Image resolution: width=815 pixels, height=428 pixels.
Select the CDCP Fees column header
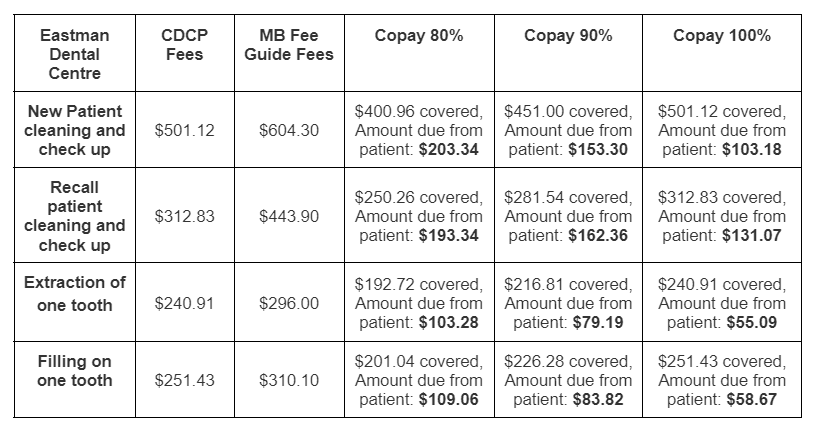184,45
